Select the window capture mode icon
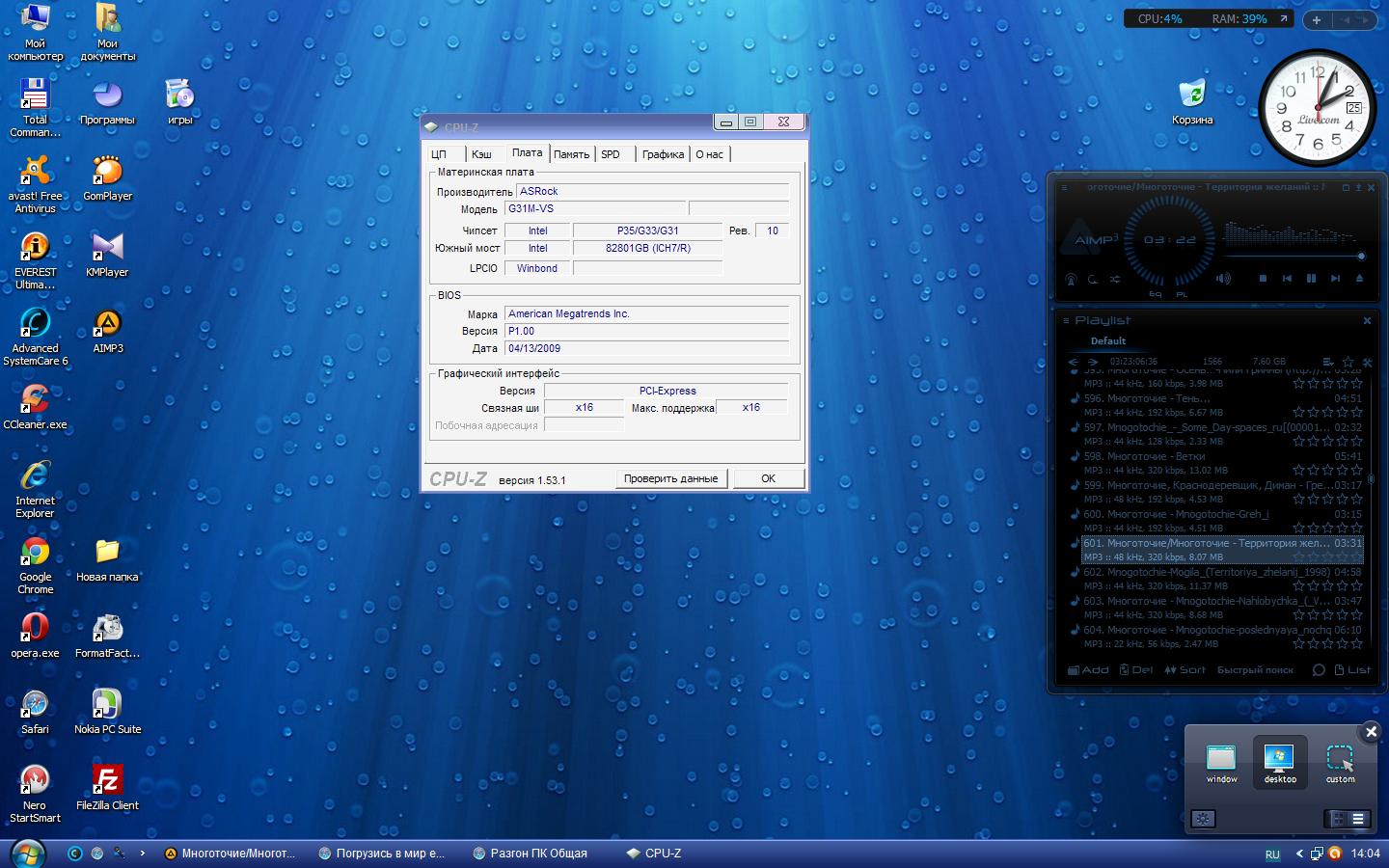1389x868 pixels. click(x=1221, y=759)
